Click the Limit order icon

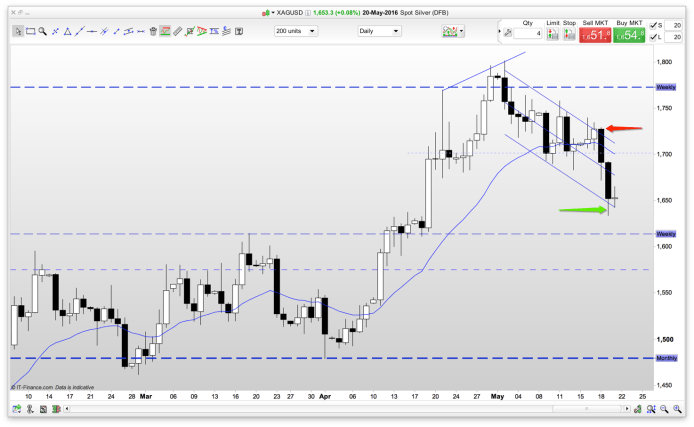(553, 35)
